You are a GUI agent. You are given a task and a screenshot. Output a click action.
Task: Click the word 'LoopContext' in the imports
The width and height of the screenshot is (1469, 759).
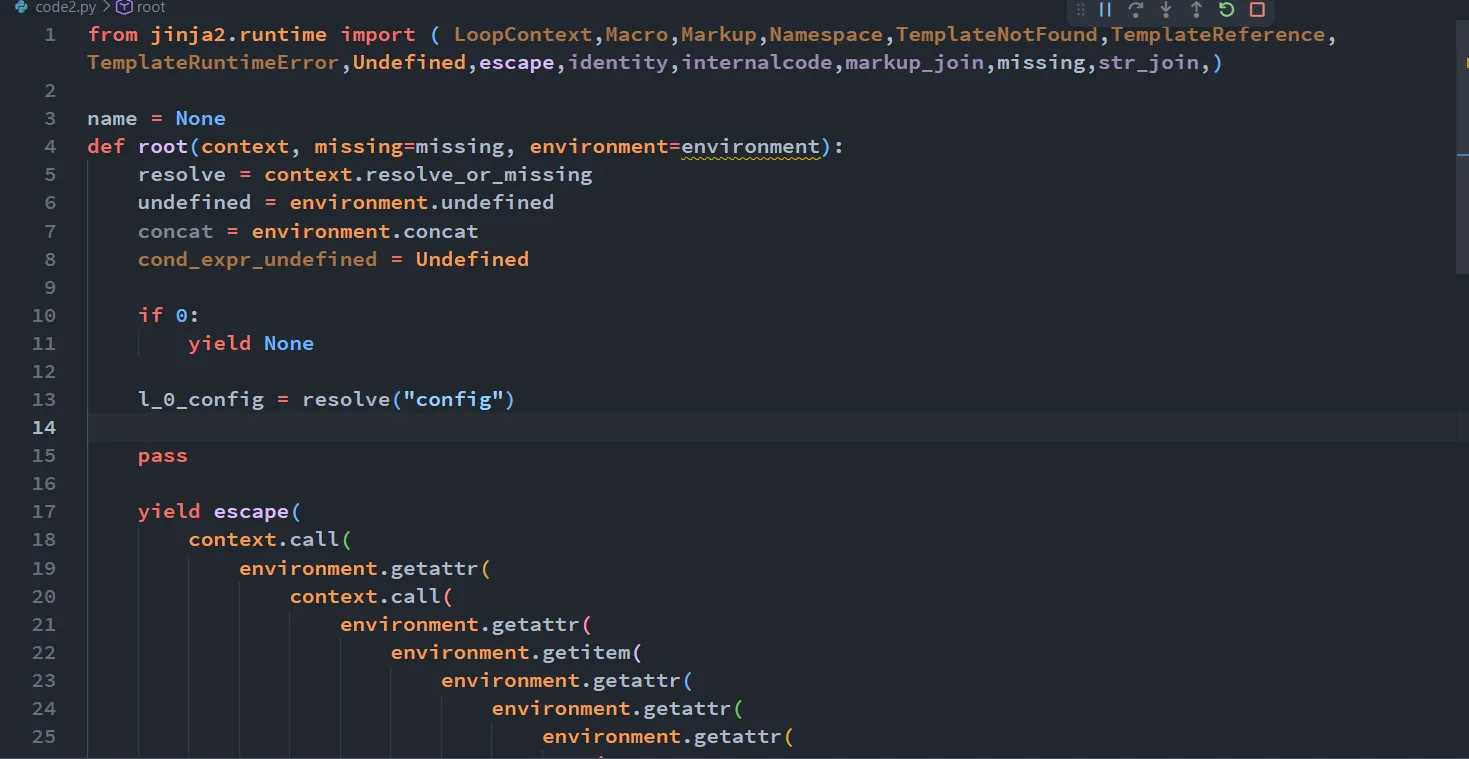point(523,35)
